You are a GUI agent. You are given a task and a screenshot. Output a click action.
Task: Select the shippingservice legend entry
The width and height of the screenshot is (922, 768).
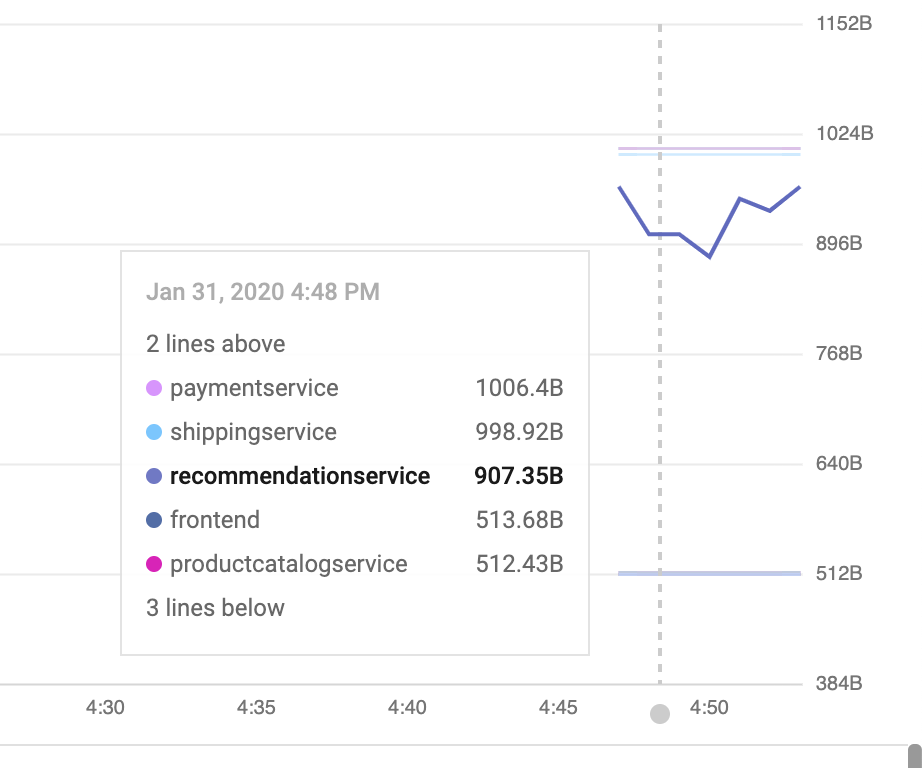[x=253, y=432]
